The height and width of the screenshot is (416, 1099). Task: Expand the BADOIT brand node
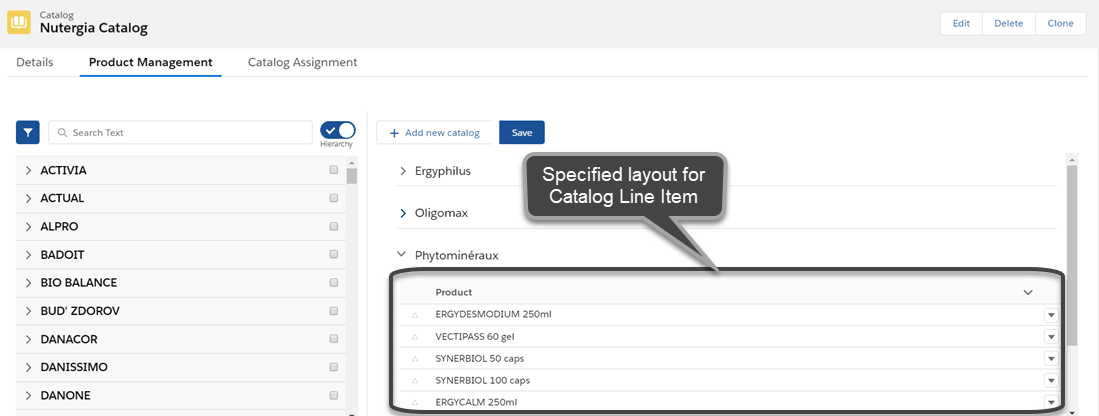tap(29, 255)
